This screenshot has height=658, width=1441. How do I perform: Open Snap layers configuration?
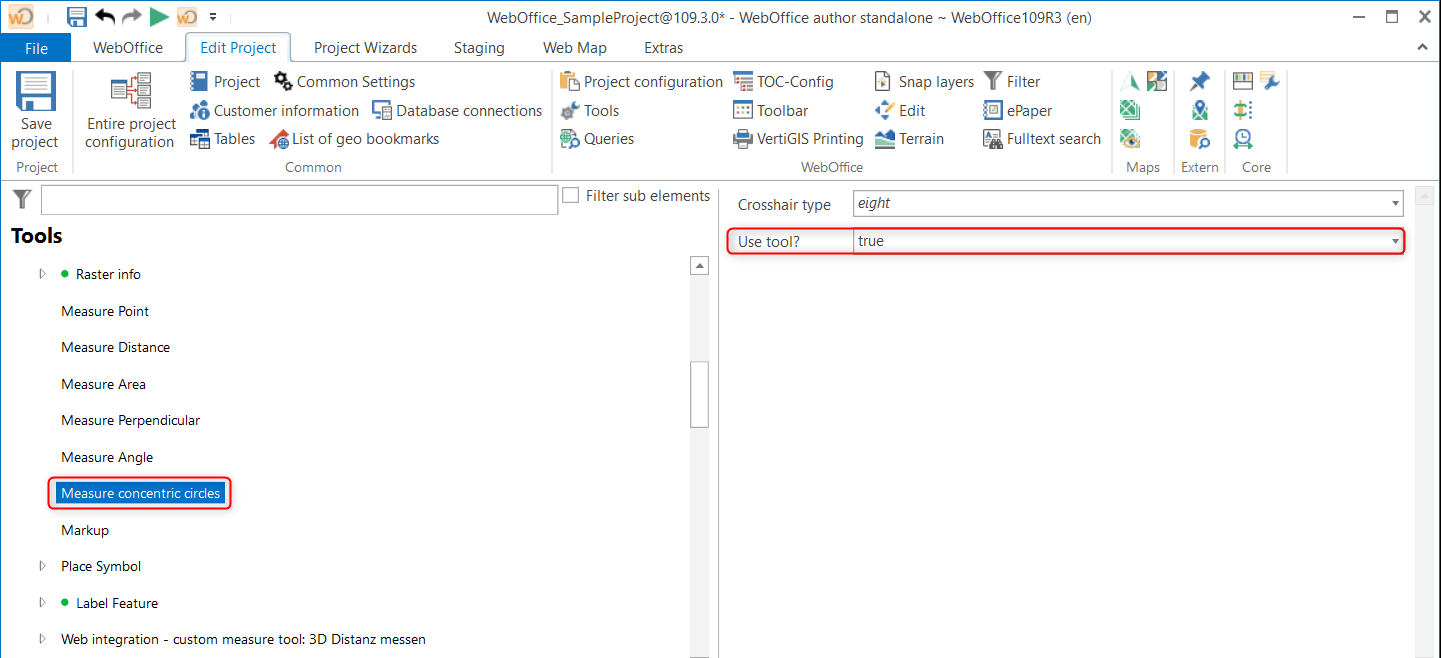coord(921,81)
